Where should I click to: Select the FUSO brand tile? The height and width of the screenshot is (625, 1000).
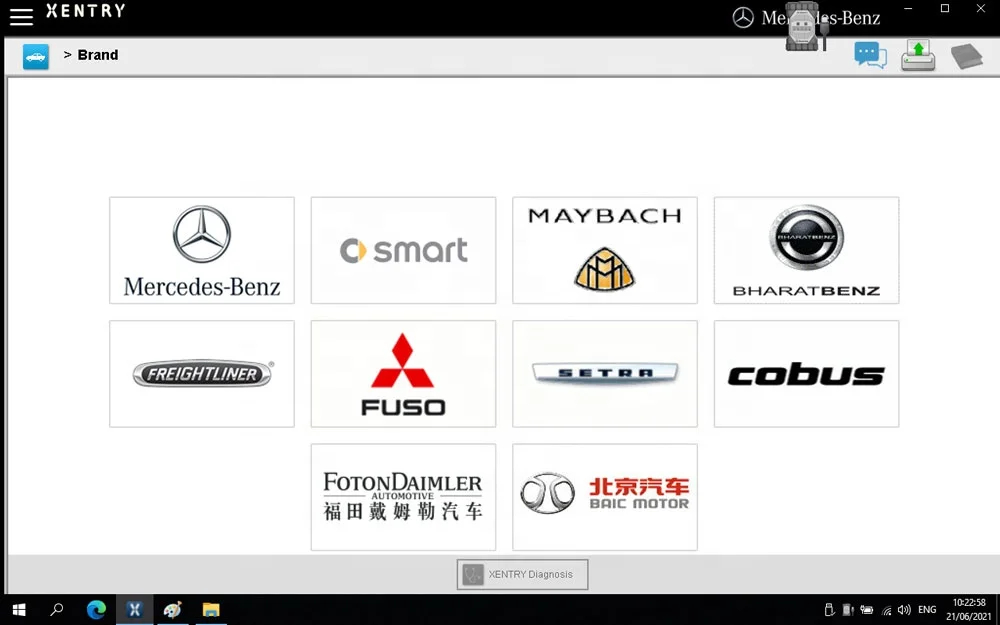coord(403,373)
